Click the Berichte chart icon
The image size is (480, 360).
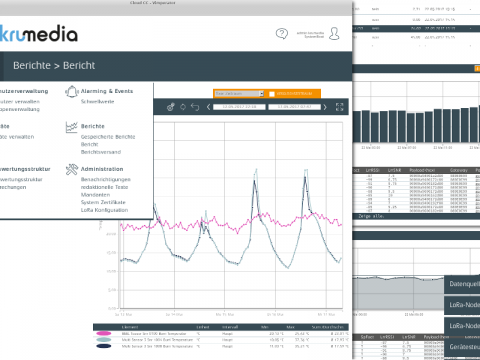coord(71,127)
